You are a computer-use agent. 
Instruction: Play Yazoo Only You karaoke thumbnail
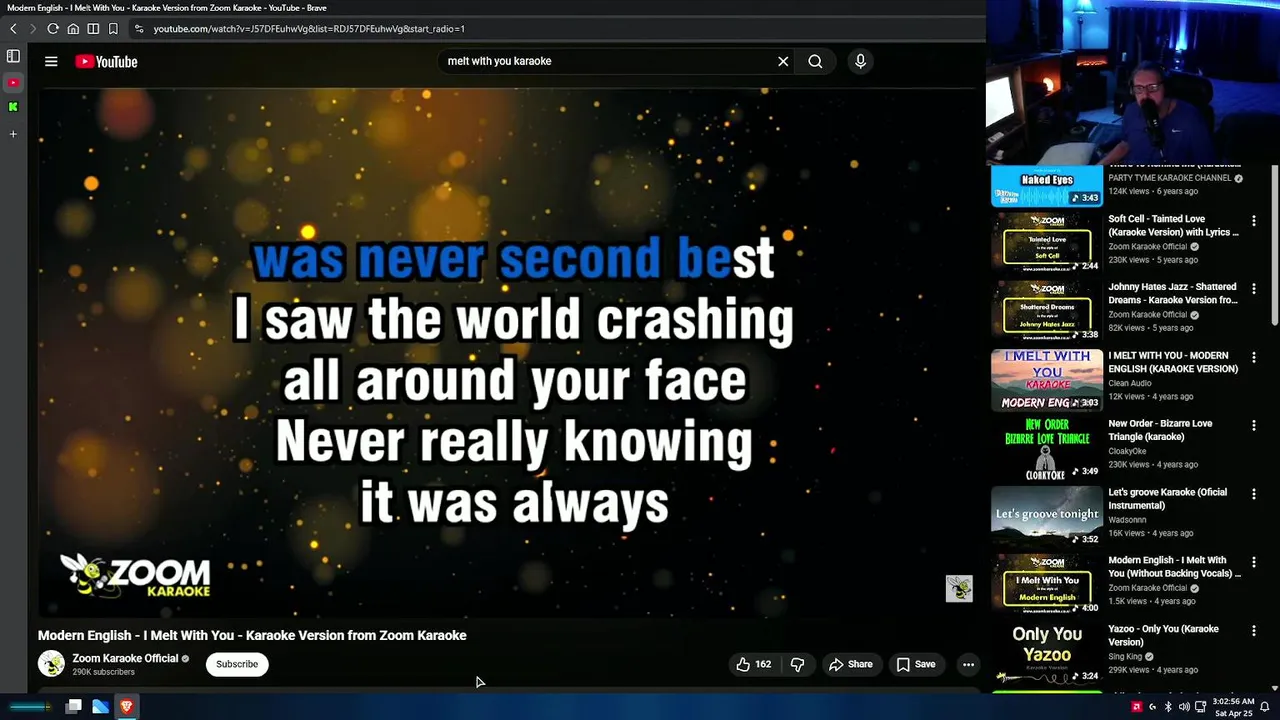[x=1047, y=654]
